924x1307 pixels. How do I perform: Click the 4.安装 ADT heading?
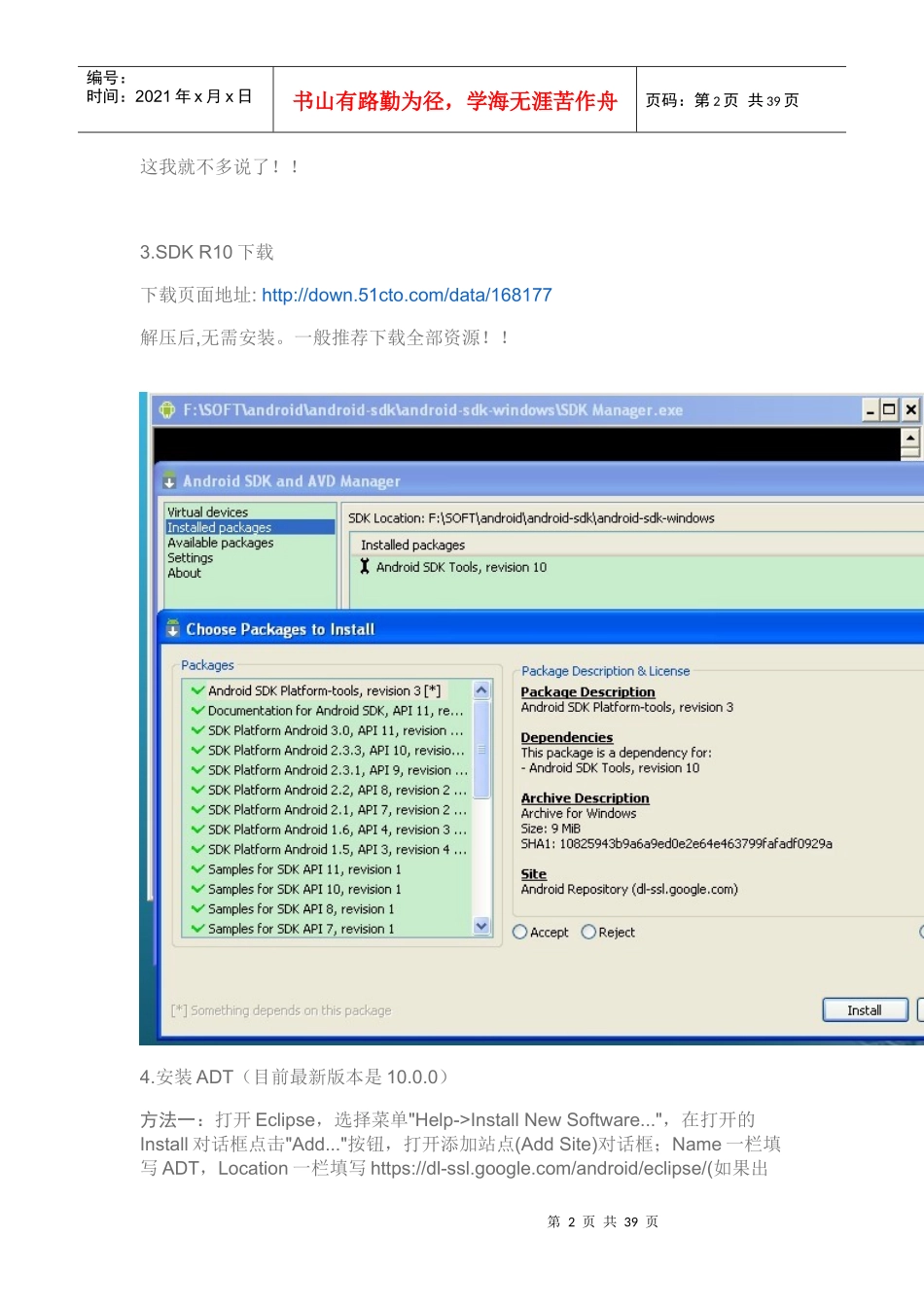(x=295, y=1077)
